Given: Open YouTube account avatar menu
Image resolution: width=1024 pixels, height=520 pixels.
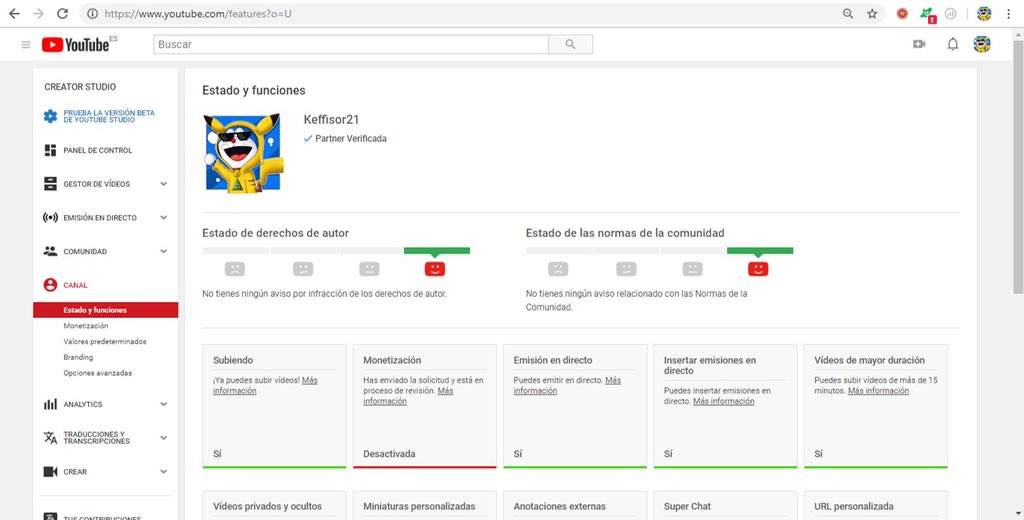Looking at the screenshot, I should point(982,44).
